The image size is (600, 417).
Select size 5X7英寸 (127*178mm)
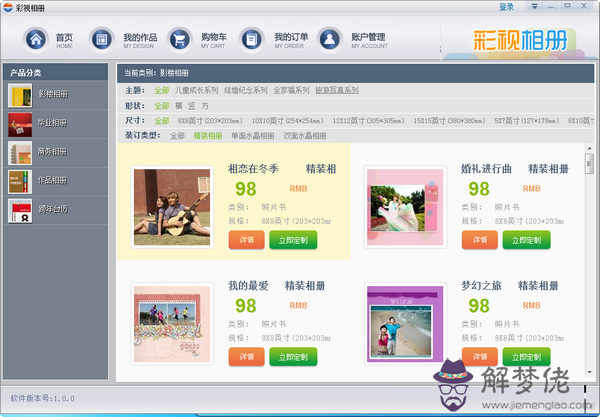[x=527, y=121]
